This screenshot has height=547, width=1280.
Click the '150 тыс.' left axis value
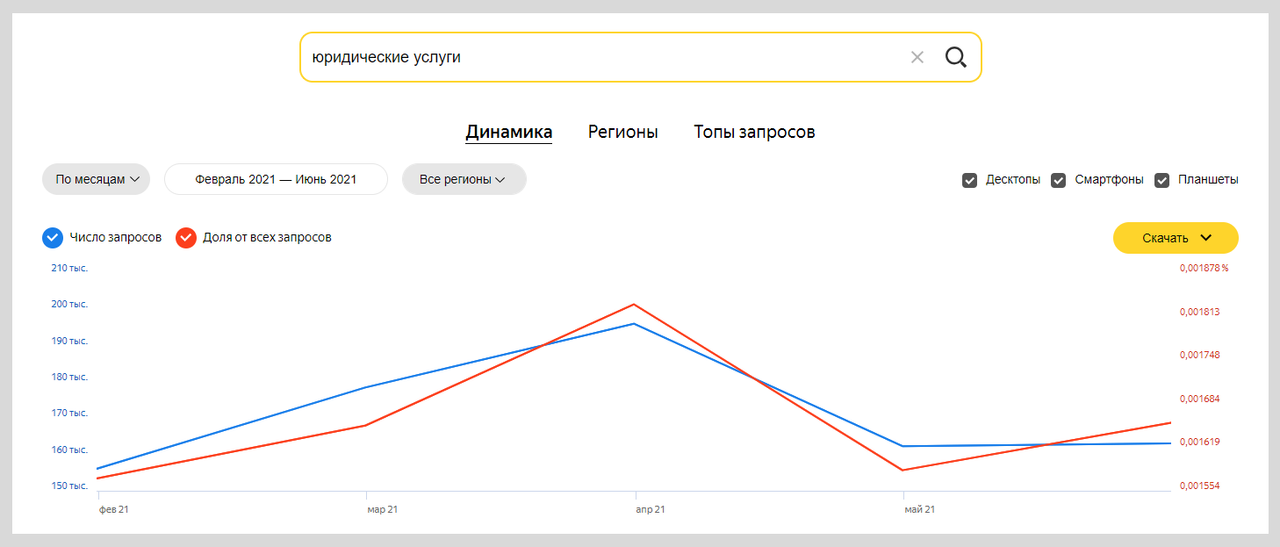tap(69, 486)
